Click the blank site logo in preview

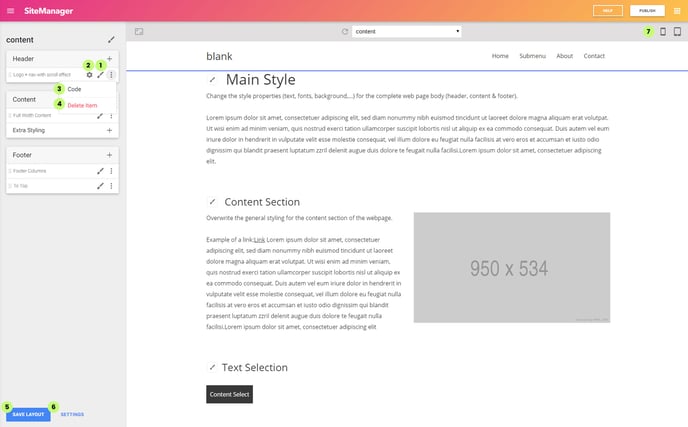pyautogui.click(x=219, y=56)
